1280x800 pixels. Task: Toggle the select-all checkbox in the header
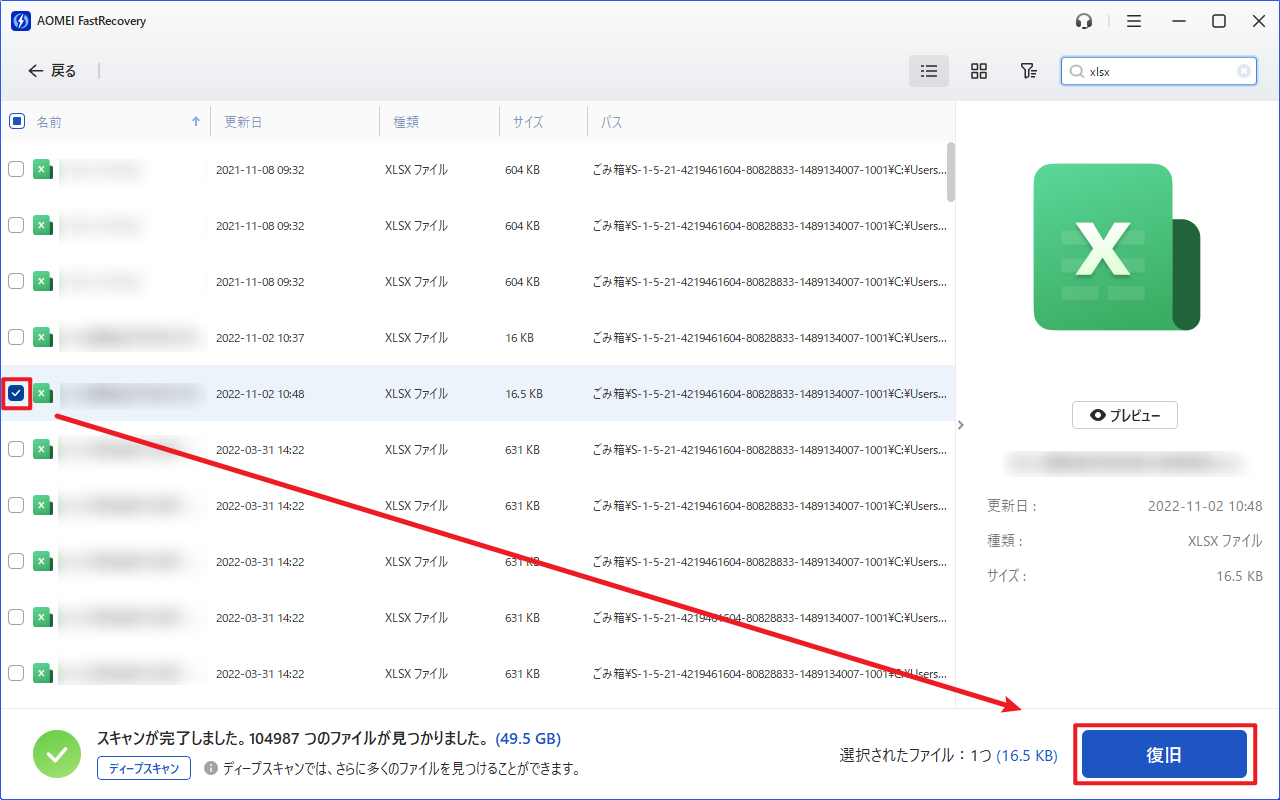tap(17, 121)
